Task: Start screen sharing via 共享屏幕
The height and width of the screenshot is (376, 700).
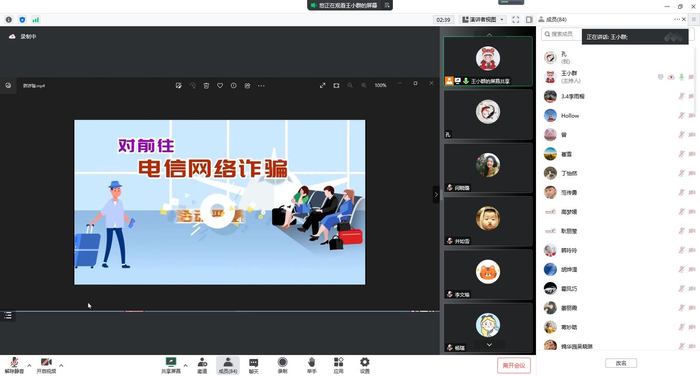Action: click(x=171, y=365)
